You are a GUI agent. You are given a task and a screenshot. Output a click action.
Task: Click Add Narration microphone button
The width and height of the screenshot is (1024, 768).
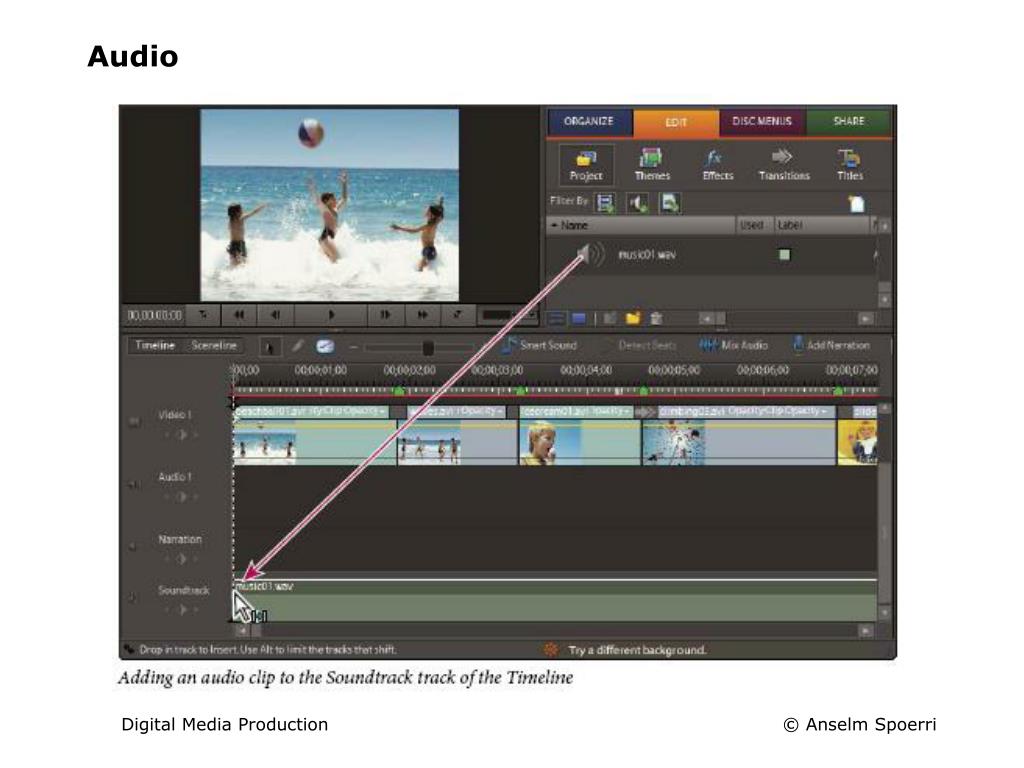click(831, 345)
